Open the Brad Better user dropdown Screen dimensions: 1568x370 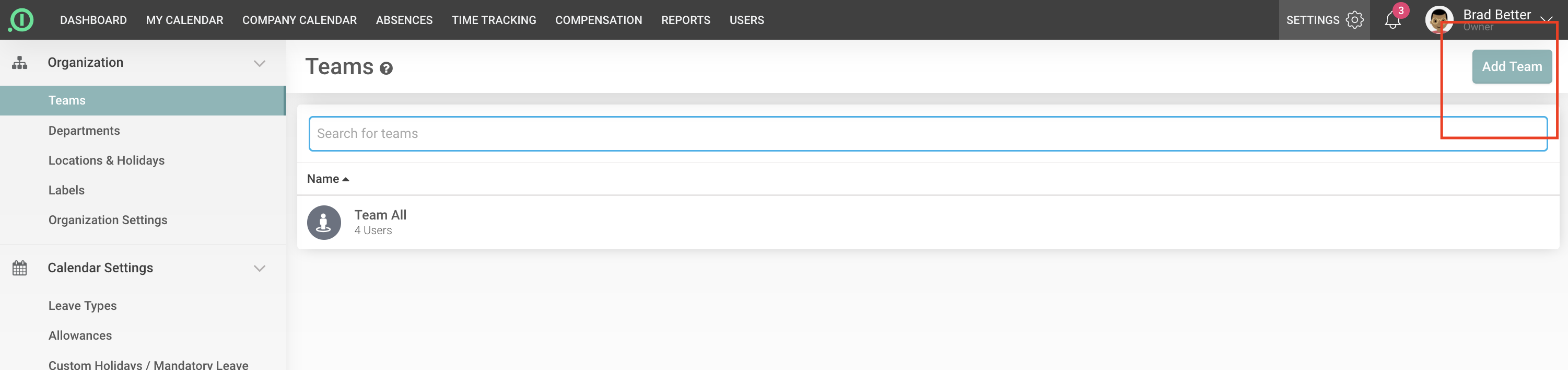click(x=1546, y=18)
